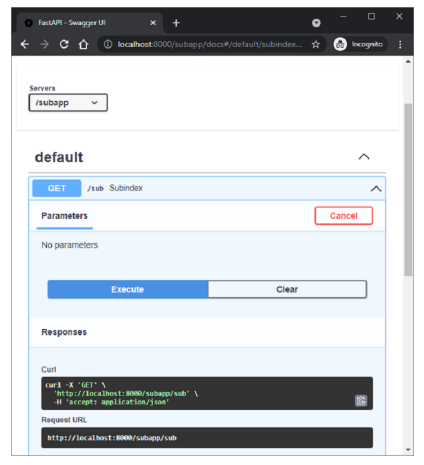The height and width of the screenshot is (465, 424).
Task: Open the tab search dropdown circle
Action: pos(316,23)
